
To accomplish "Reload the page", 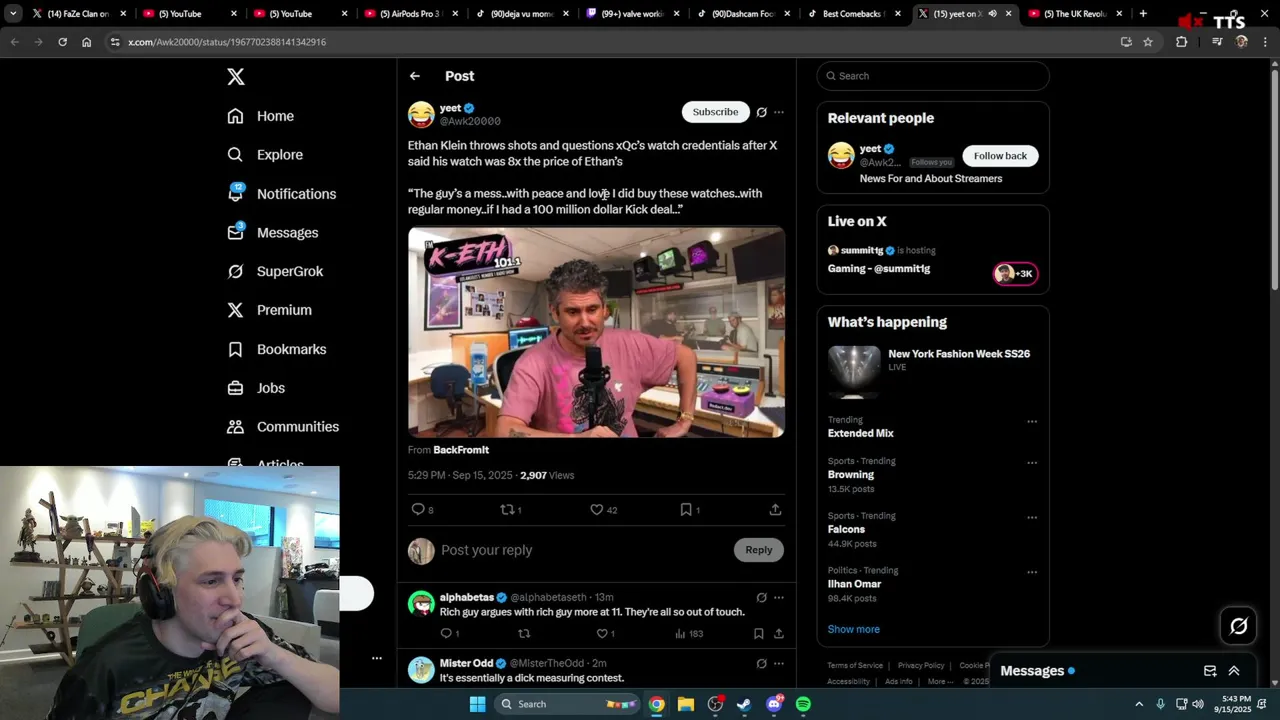I will tap(62, 42).
